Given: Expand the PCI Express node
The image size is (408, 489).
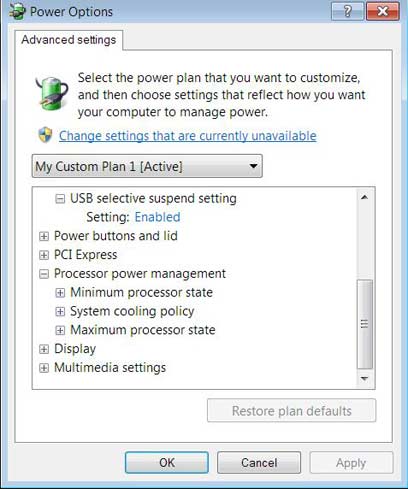Looking at the screenshot, I should coord(44,255).
